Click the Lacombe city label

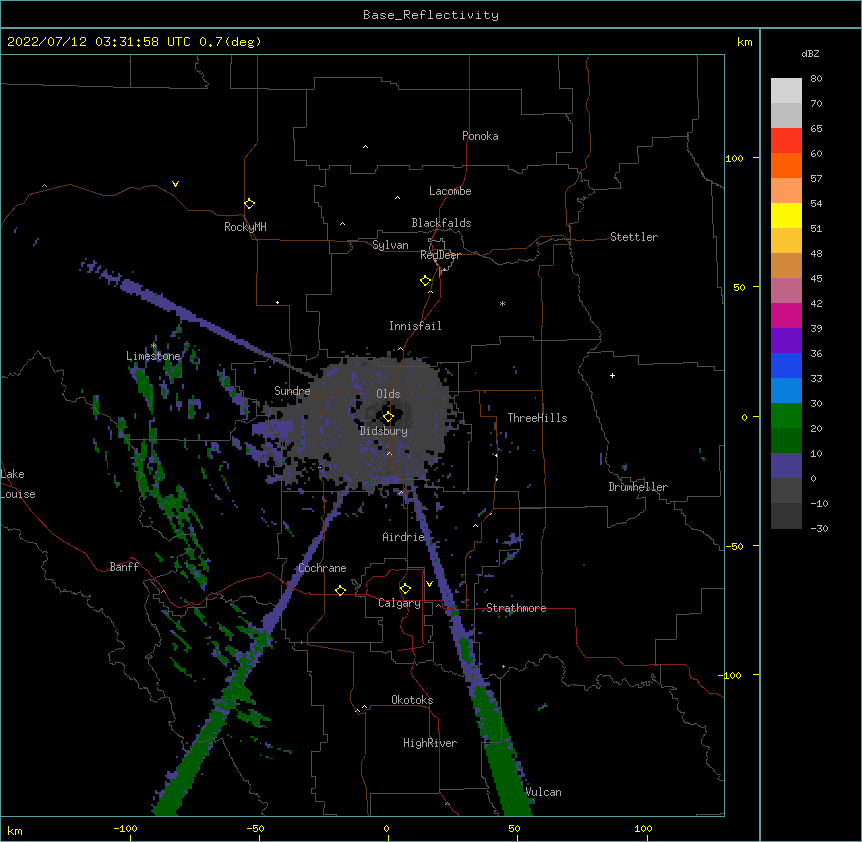pyautogui.click(x=450, y=191)
